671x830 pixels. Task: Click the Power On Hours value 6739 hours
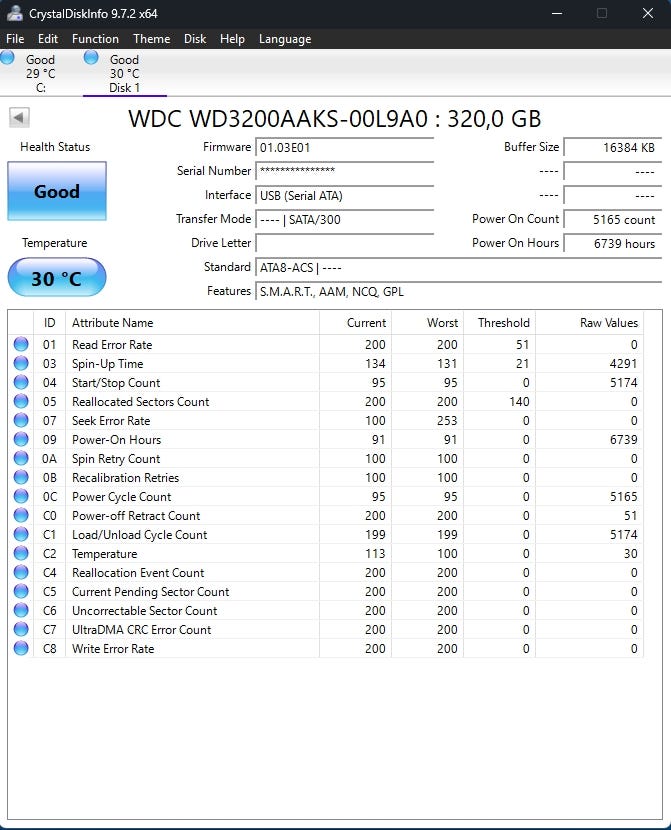coord(612,243)
